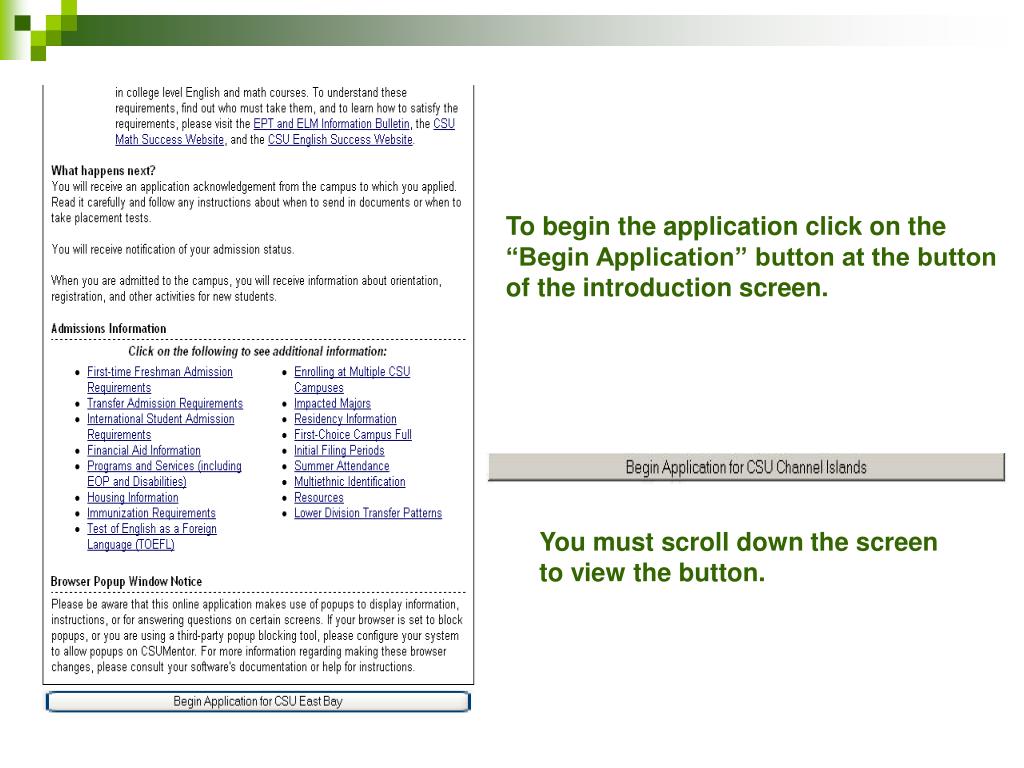Viewport: 1024px width, 768px height.
Task: Click 'You must scroll down the screen' slide text
Action: coord(739,542)
